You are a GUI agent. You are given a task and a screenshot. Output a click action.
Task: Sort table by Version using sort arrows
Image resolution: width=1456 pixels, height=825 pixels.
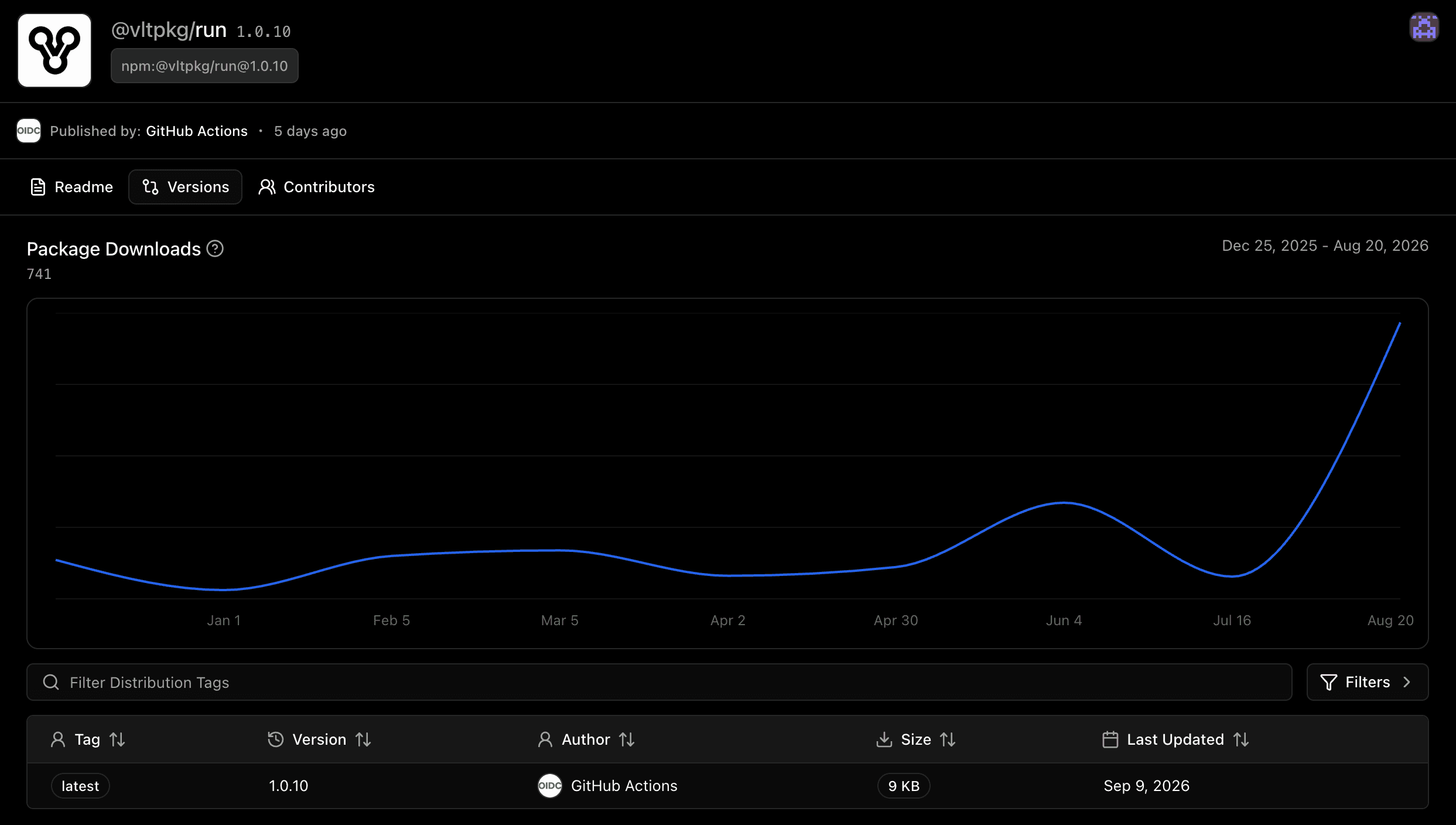(363, 739)
